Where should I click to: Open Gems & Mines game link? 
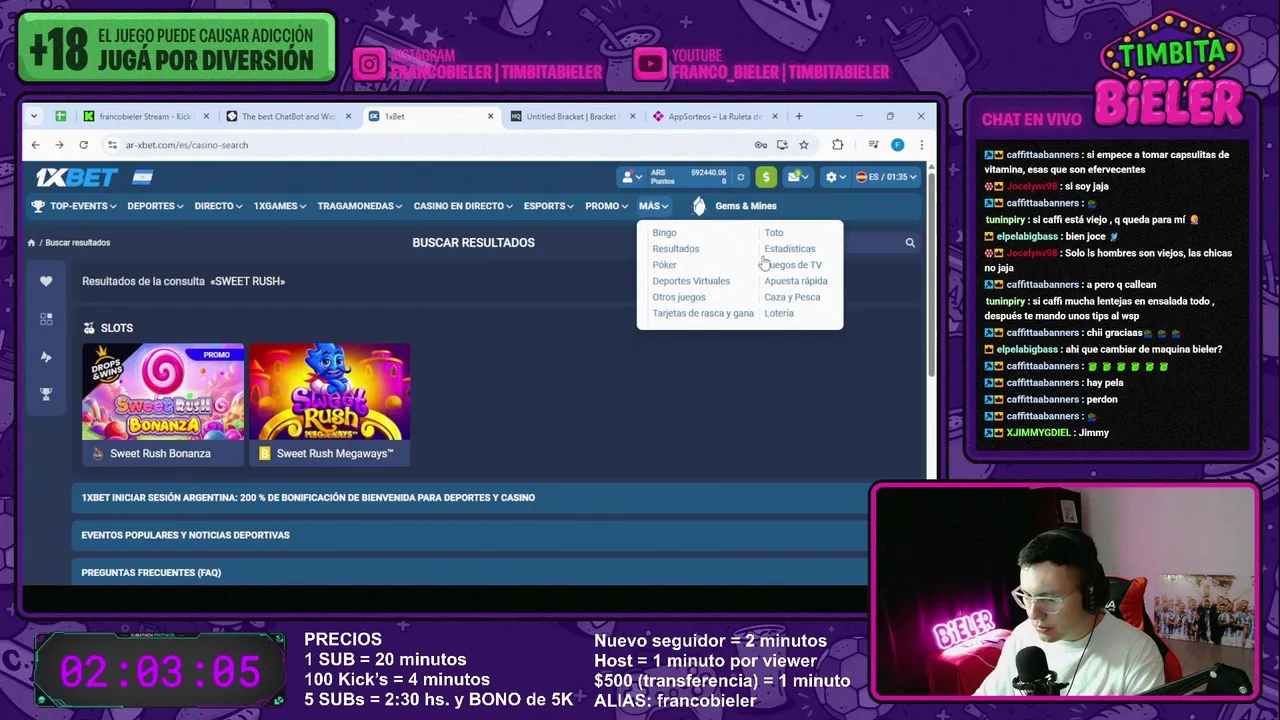pyautogui.click(x=735, y=206)
